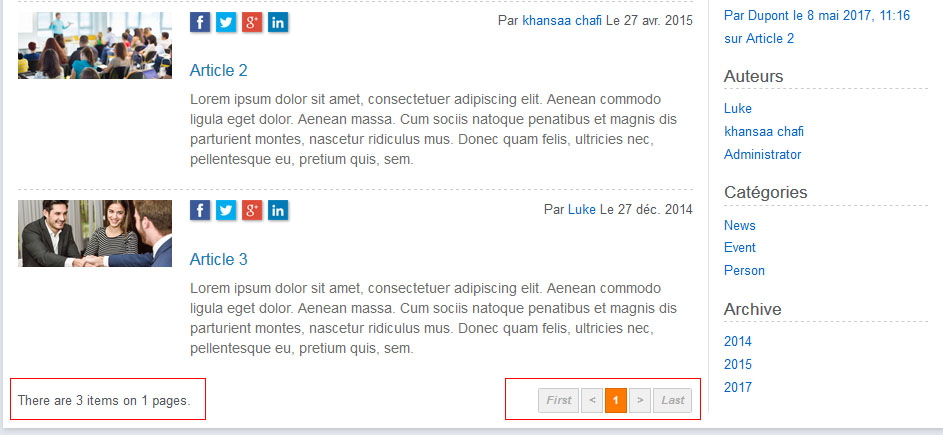Share Article 3 on Facebook

tap(200, 211)
